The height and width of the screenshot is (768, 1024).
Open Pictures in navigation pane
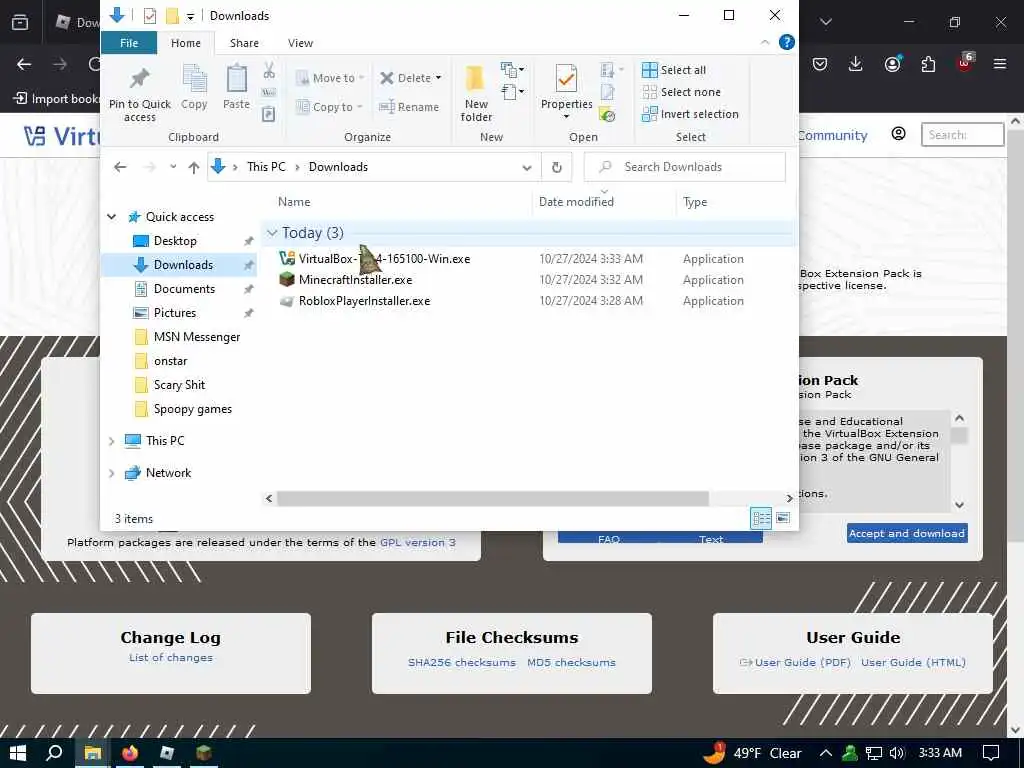click(174, 313)
